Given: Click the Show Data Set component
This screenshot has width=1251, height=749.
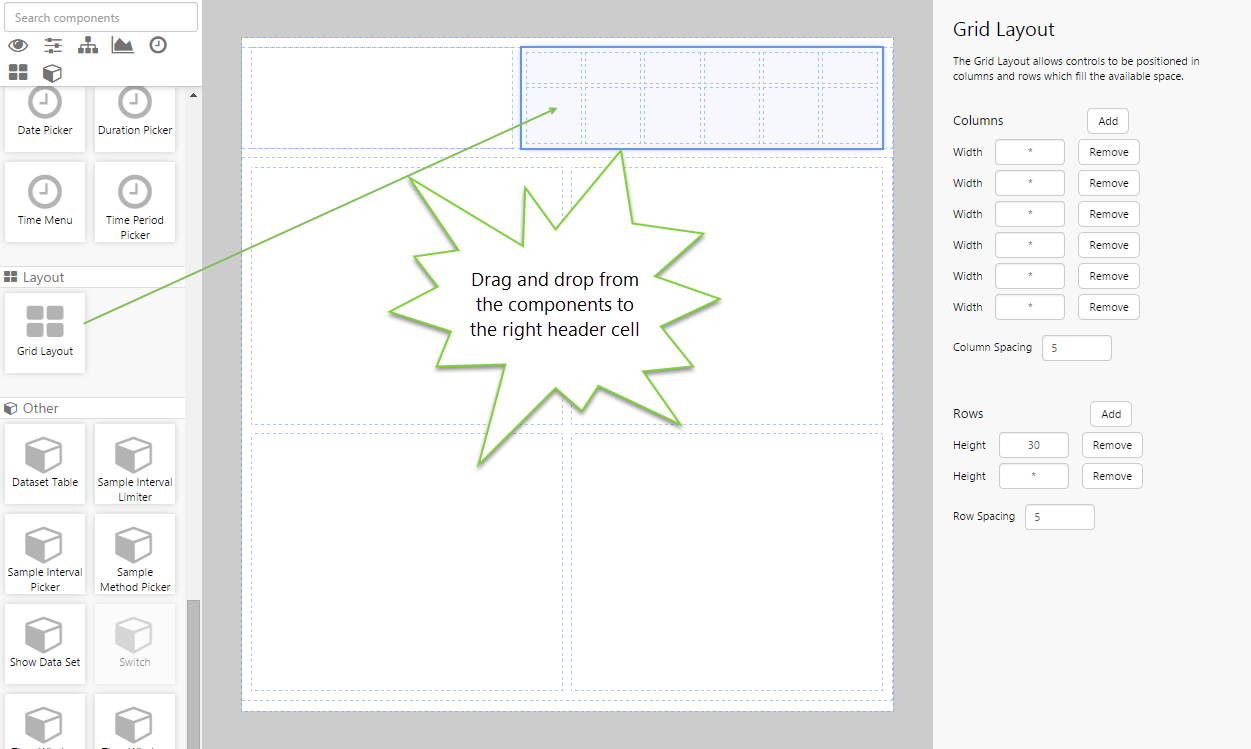Looking at the screenshot, I should pos(45,643).
